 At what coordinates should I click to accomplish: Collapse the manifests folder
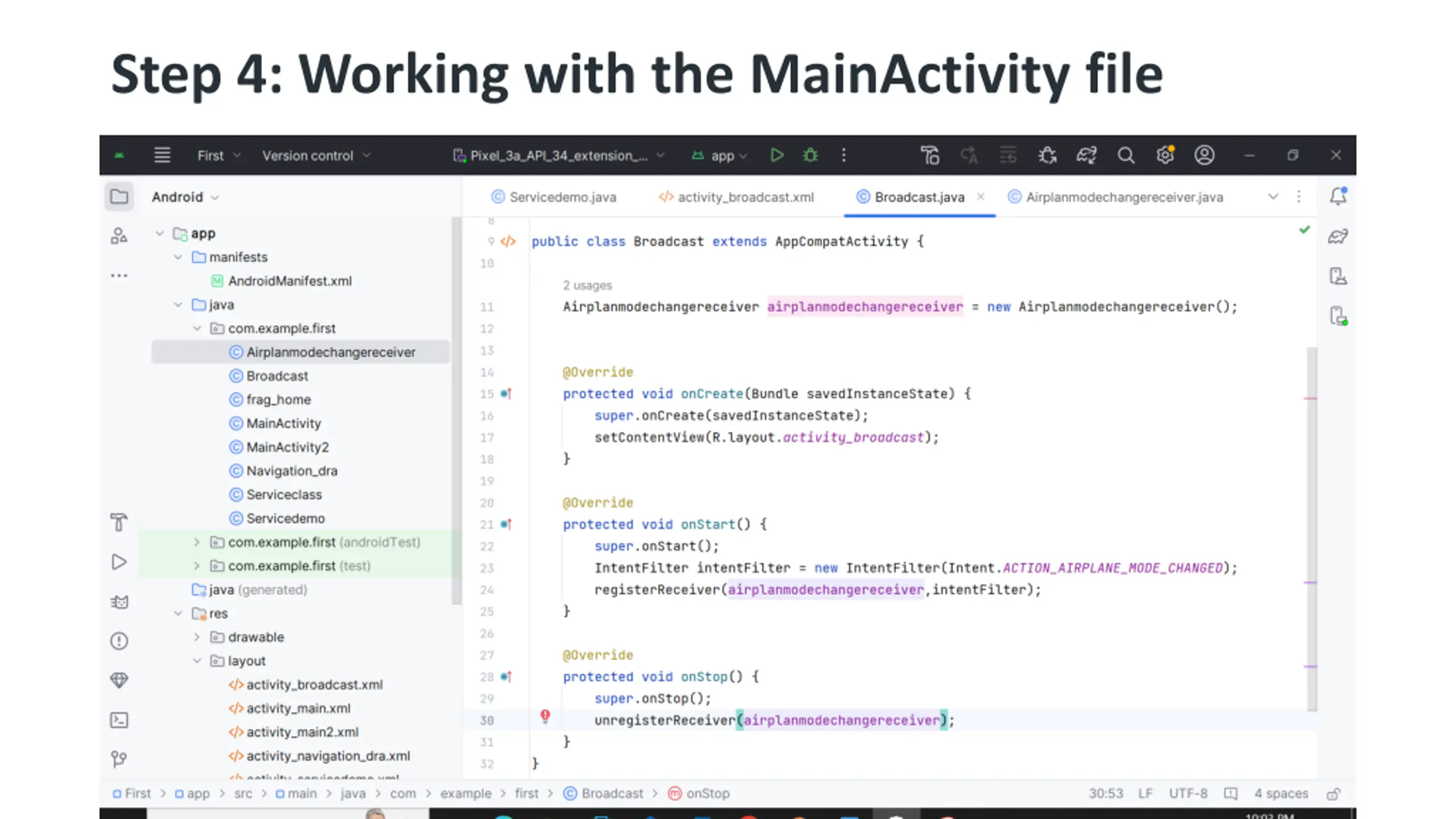pos(178,257)
